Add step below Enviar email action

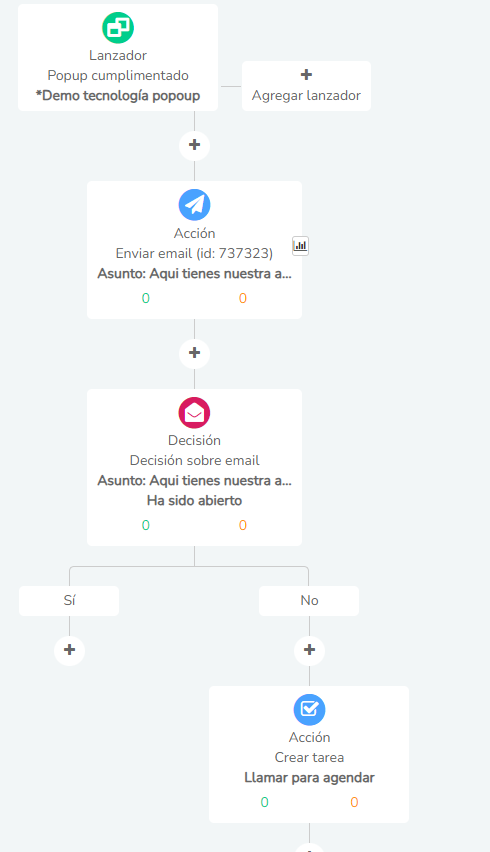coord(194,353)
